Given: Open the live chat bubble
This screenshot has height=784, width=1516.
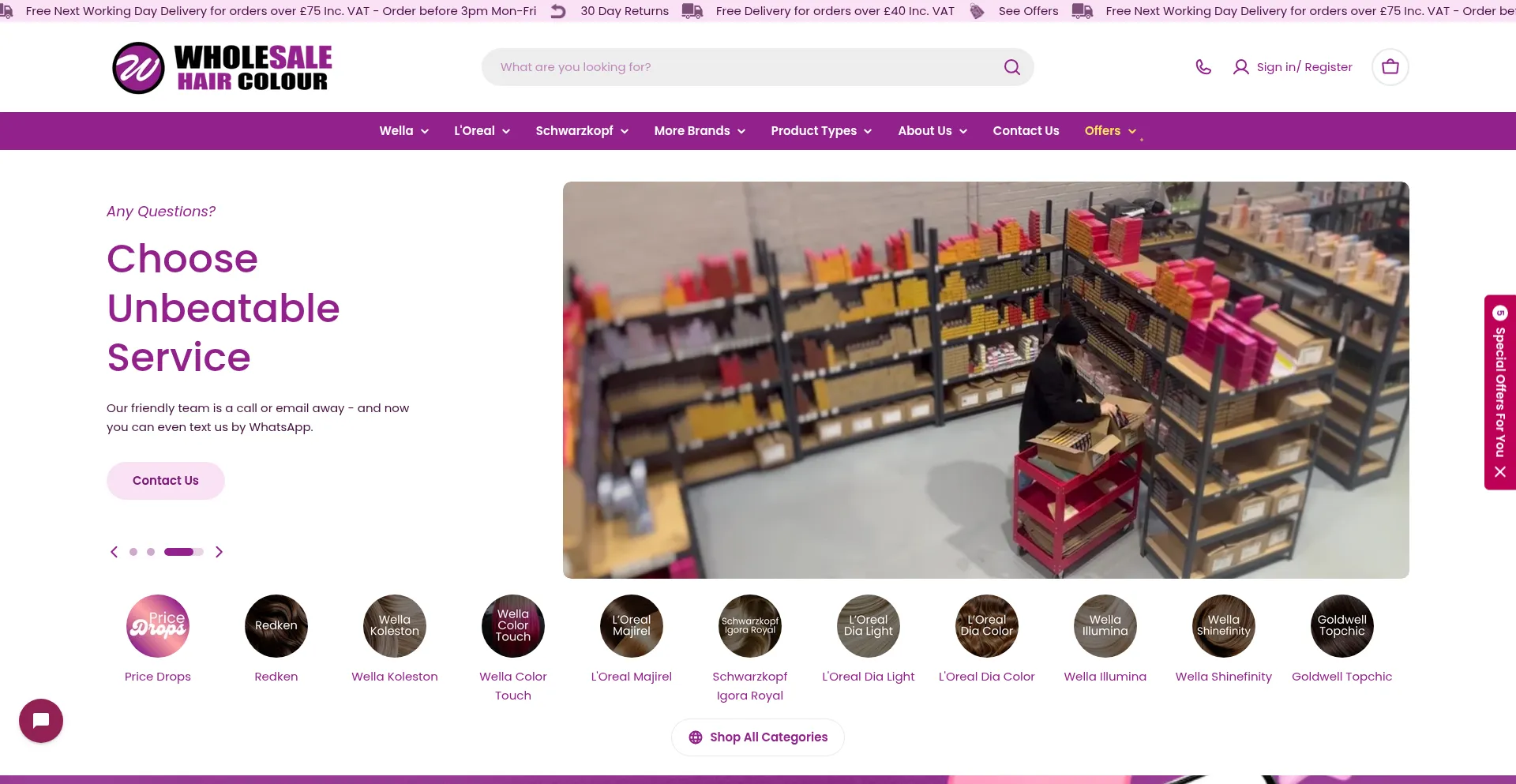Looking at the screenshot, I should (41, 720).
